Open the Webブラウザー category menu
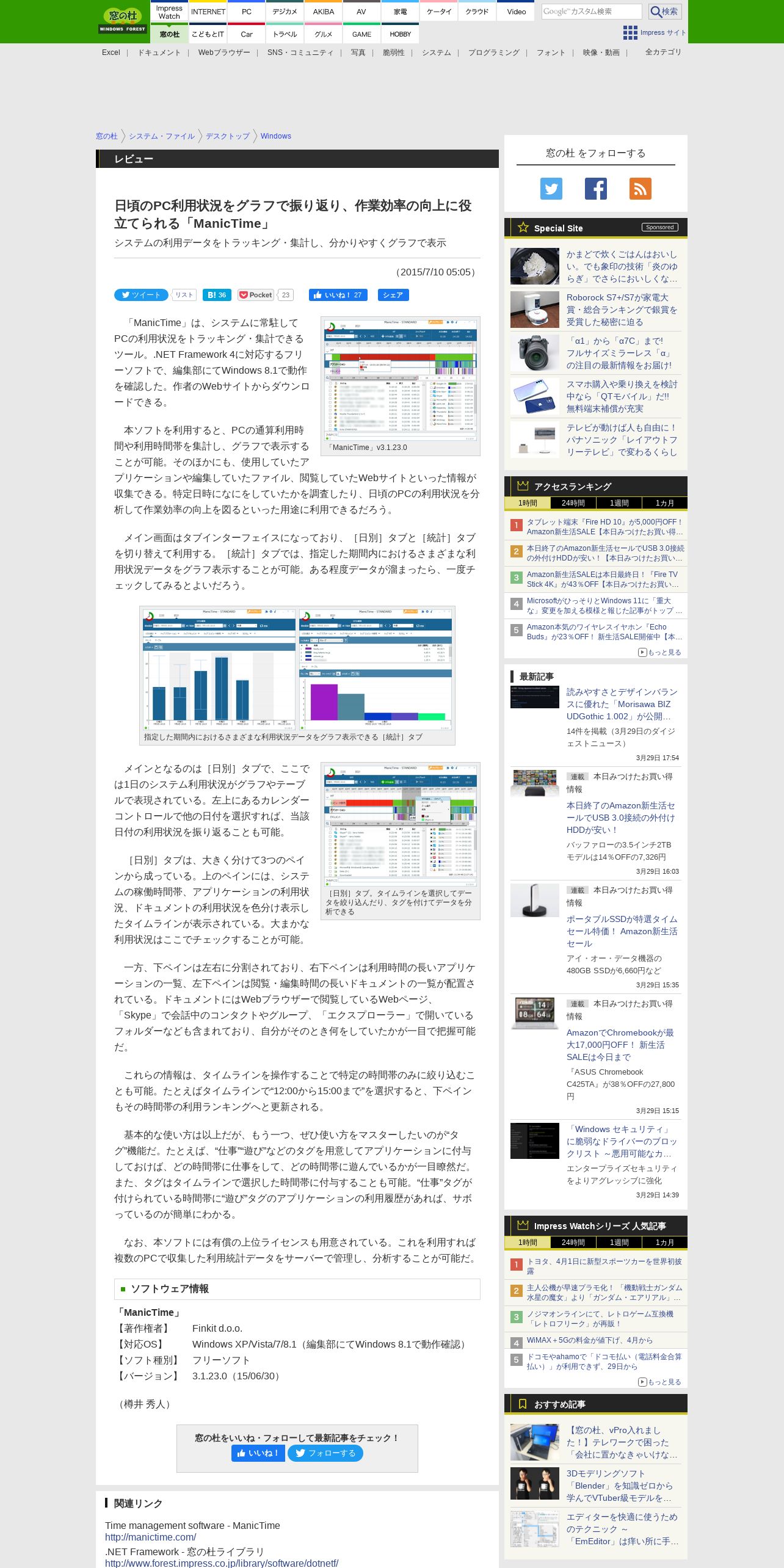This screenshot has height=1568, width=784. click(224, 53)
